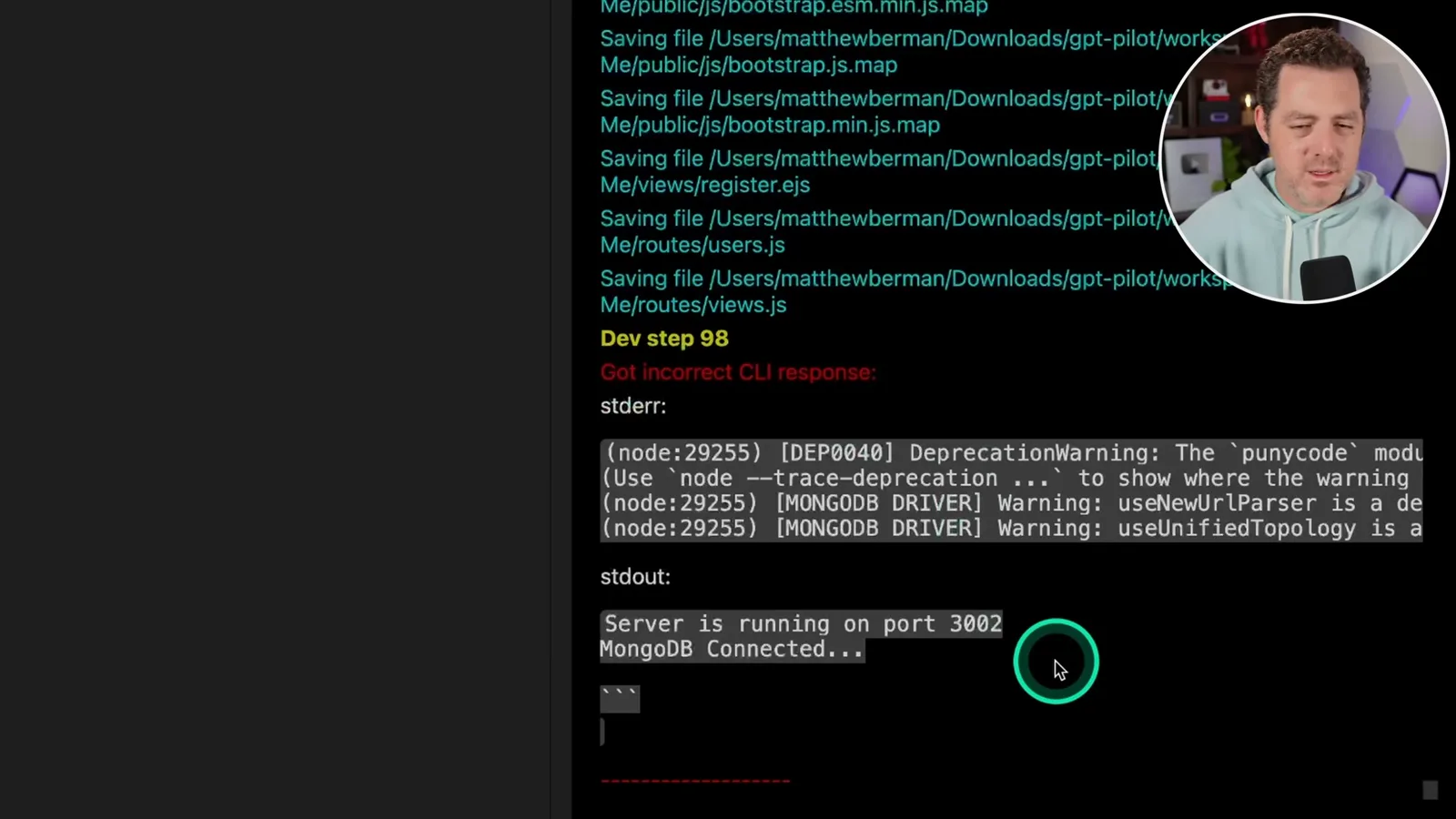1456x819 pixels.
Task: Click the red dashed separator line text
Action: tap(695, 781)
